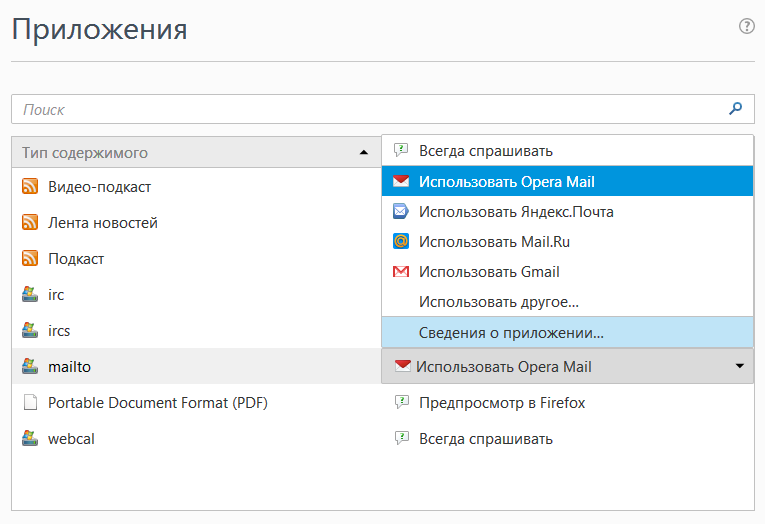This screenshot has width=765, height=524.
Task: Click the document icon beside Portable Document Format
Action: click(x=30, y=403)
